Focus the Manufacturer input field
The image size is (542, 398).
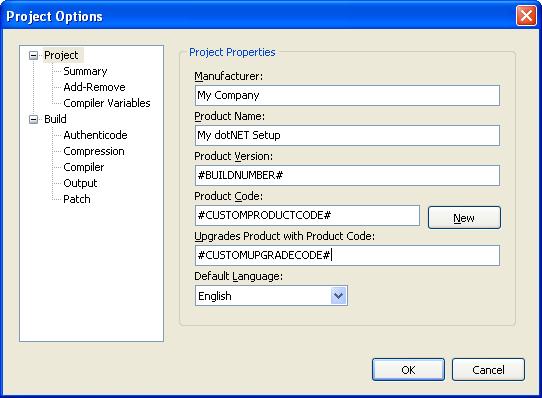pyautogui.click(x=347, y=95)
